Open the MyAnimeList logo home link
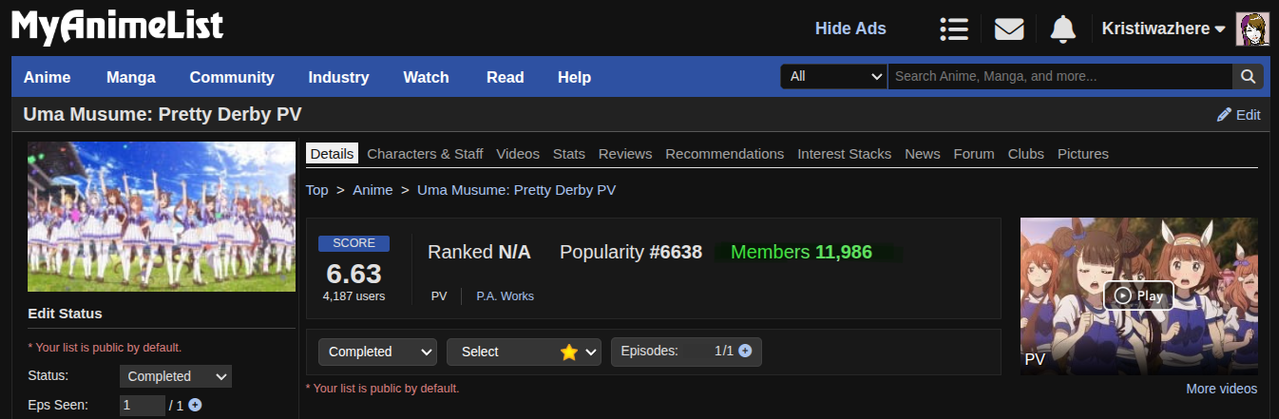1279x419 pixels. tap(117, 26)
